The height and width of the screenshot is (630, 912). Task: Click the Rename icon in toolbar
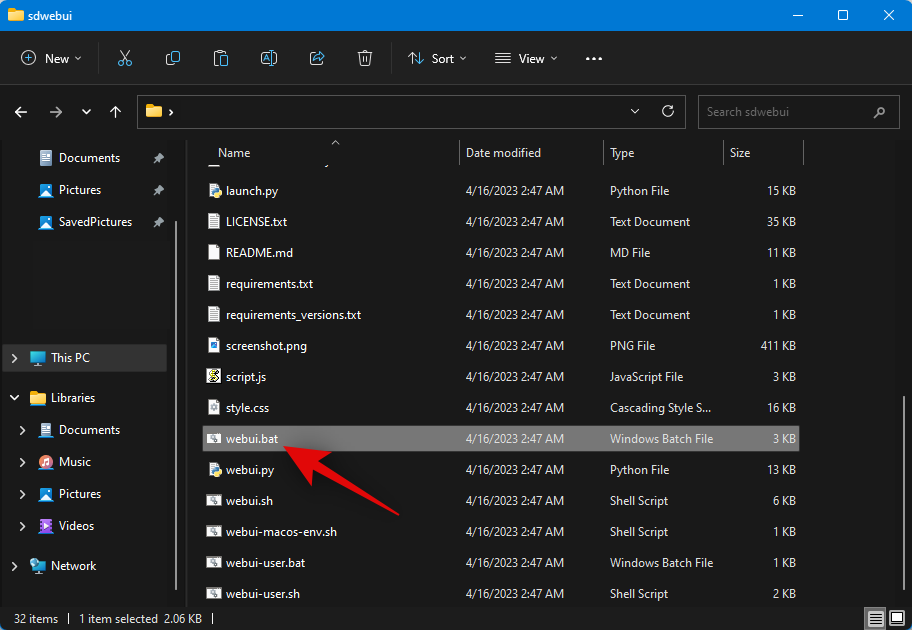click(269, 59)
